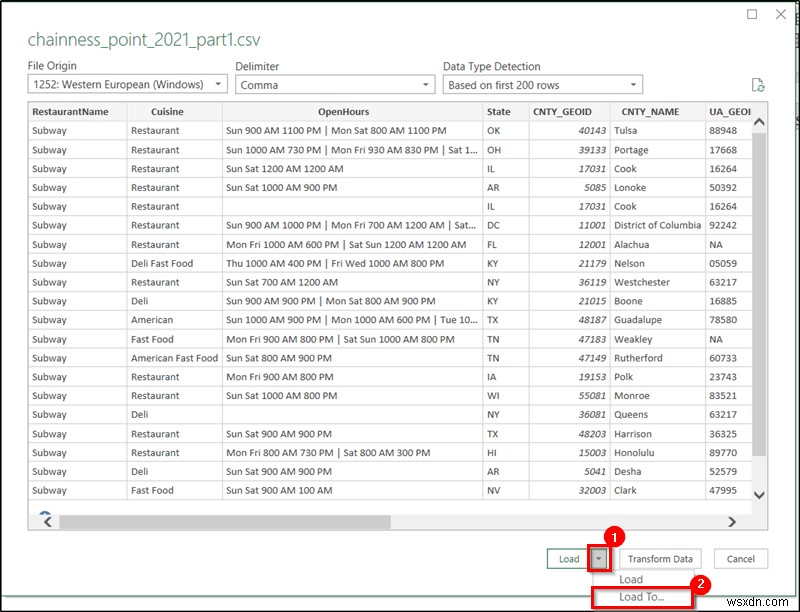Open the Load split-button dropdown arrow
Screen dimensions: 800x612
point(599,559)
